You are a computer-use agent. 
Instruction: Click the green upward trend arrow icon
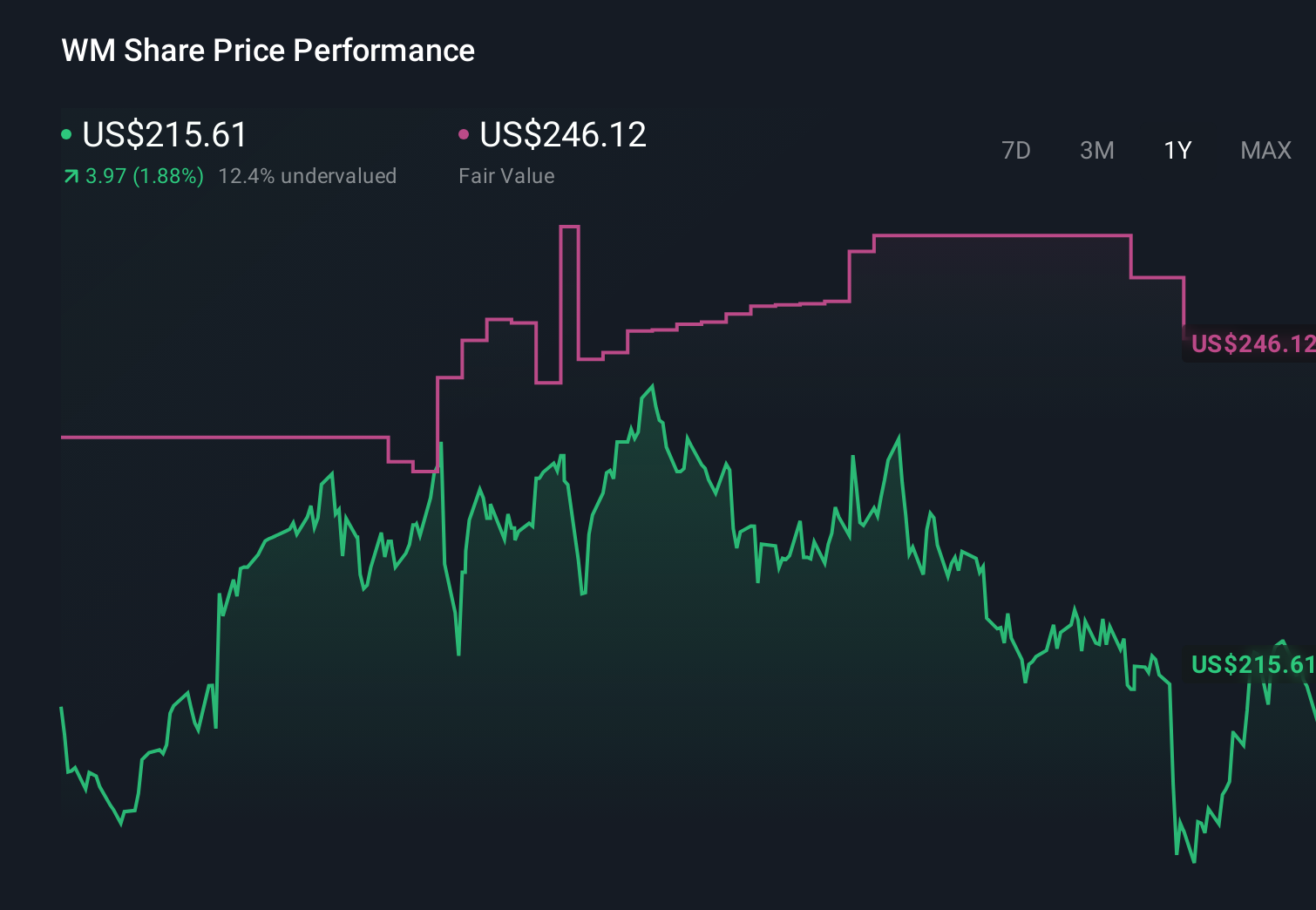tap(70, 175)
